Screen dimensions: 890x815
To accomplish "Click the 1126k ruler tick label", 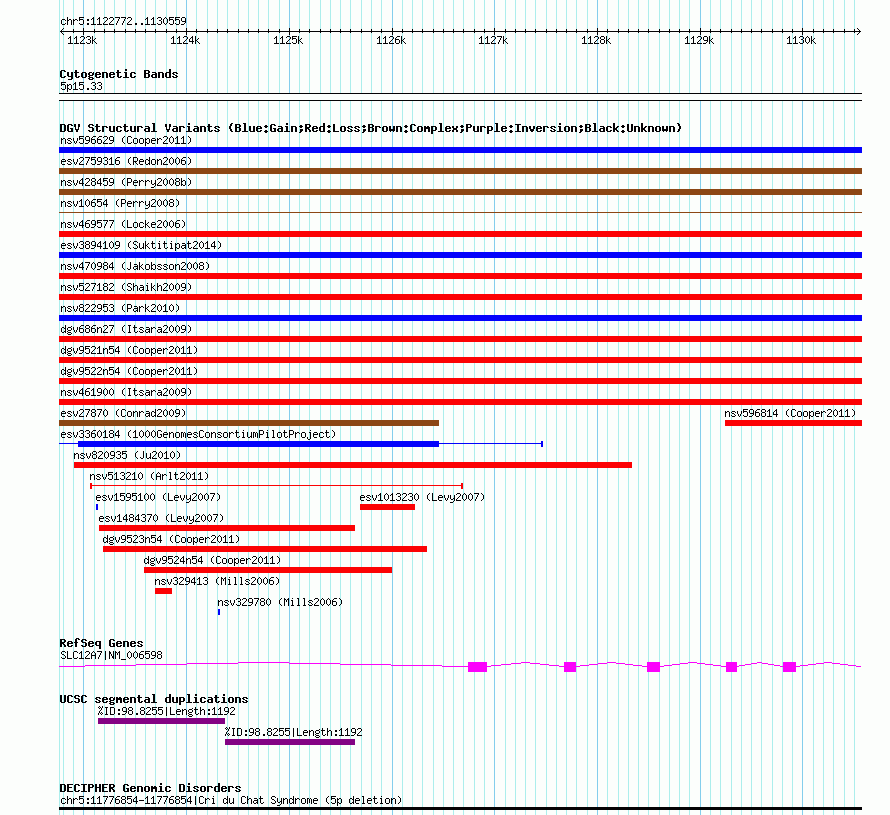I will 391,40.
